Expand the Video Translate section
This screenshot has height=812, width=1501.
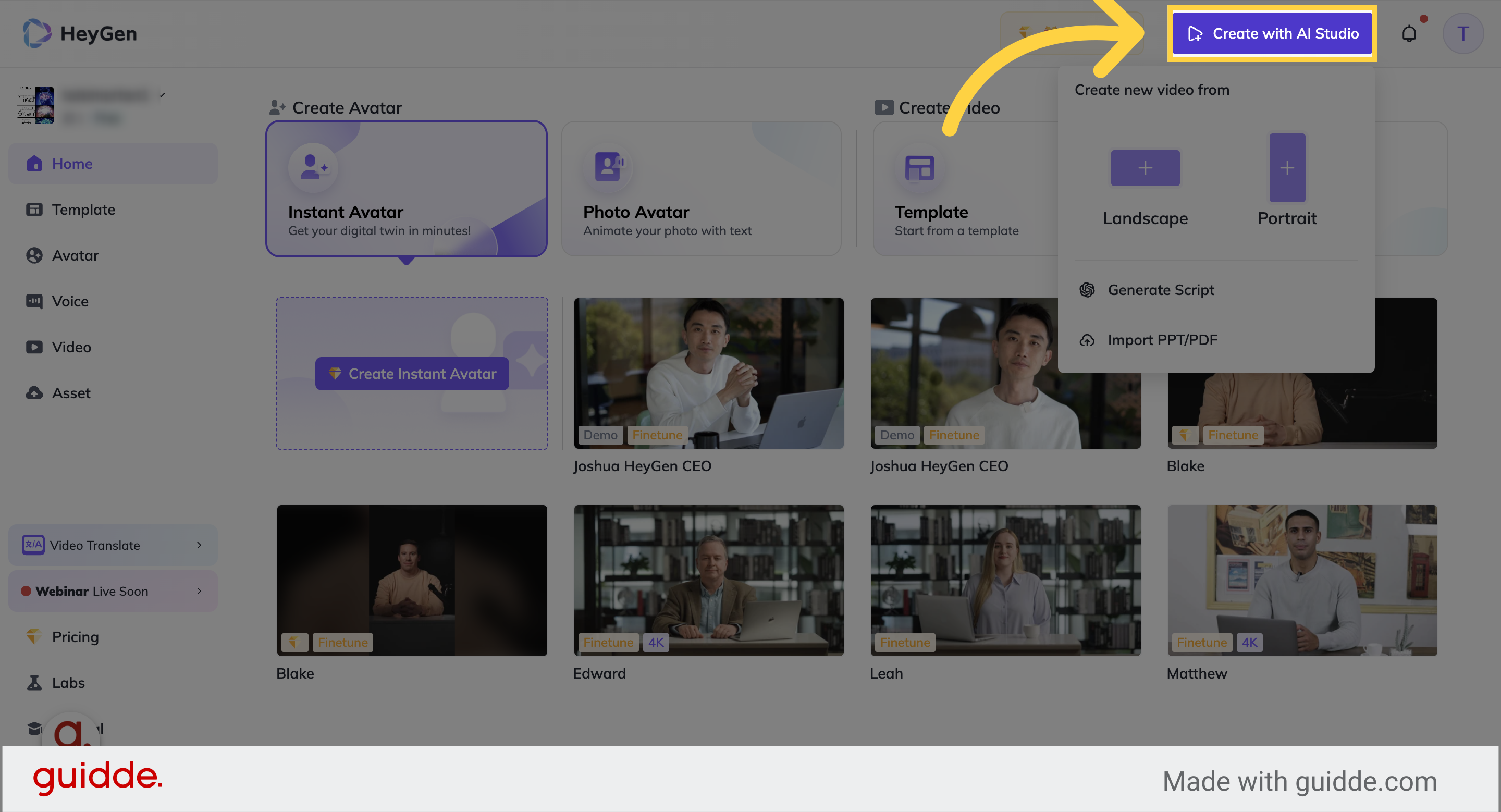click(x=199, y=545)
